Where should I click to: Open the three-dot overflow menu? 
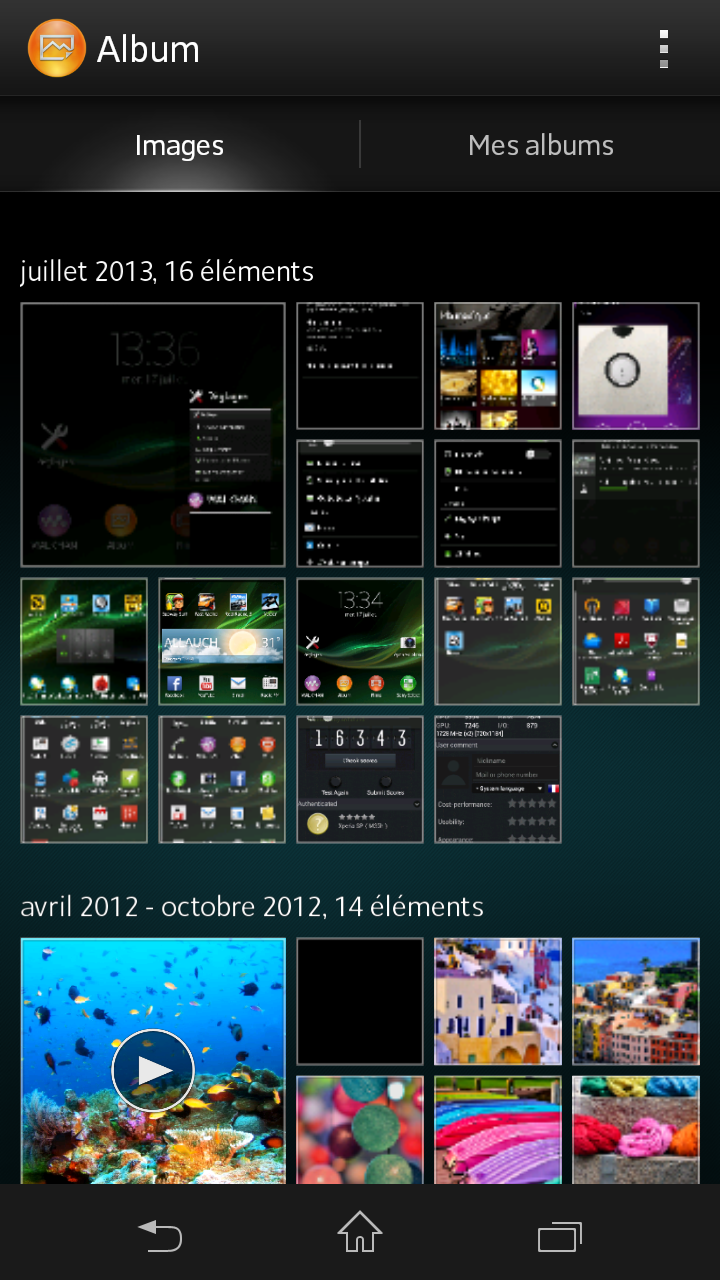664,48
